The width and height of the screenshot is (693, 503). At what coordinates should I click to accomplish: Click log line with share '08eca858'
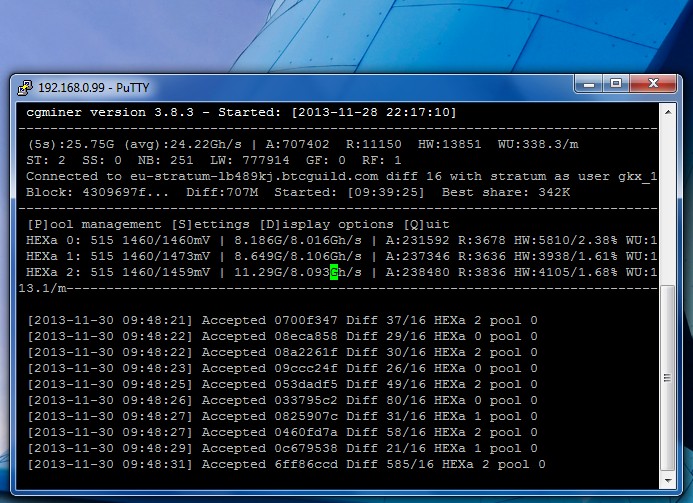(x=282, y=336)
